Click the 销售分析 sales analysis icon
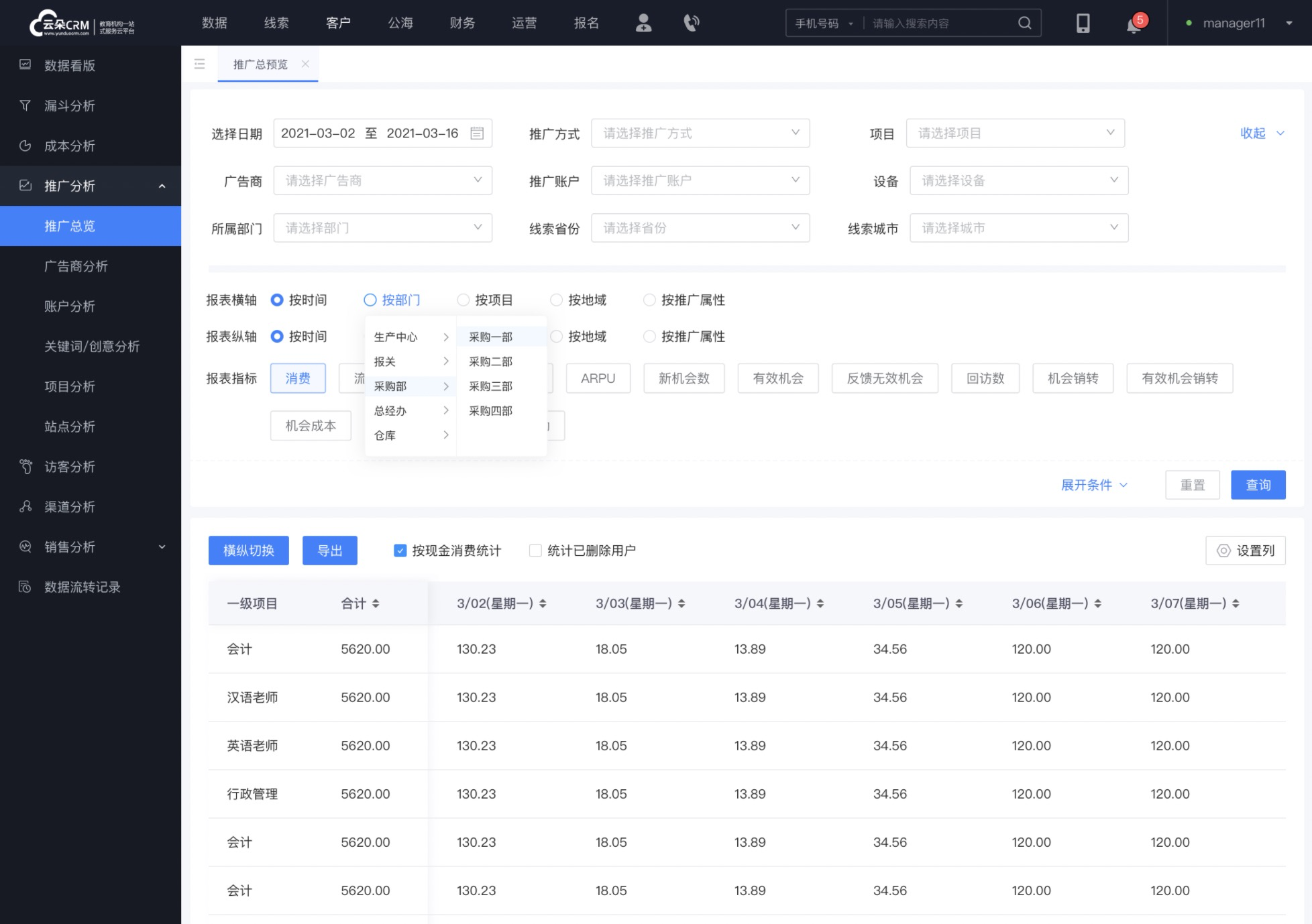The width and height of the screenshot is (1312, 924). (x=27, y=546)
